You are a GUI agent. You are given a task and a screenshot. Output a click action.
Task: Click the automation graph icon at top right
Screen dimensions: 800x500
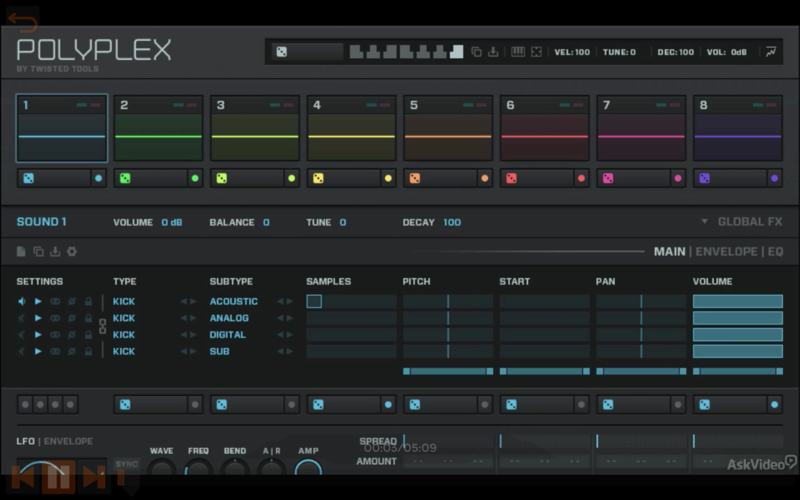[x=771, y=52]
